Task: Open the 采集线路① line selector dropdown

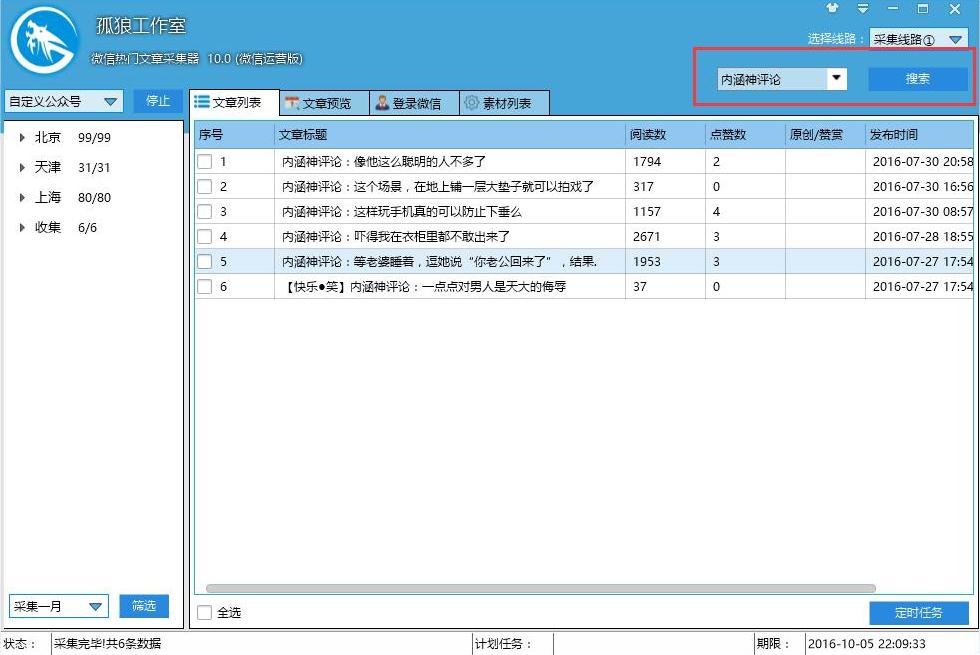Action: tap(918, 39)
